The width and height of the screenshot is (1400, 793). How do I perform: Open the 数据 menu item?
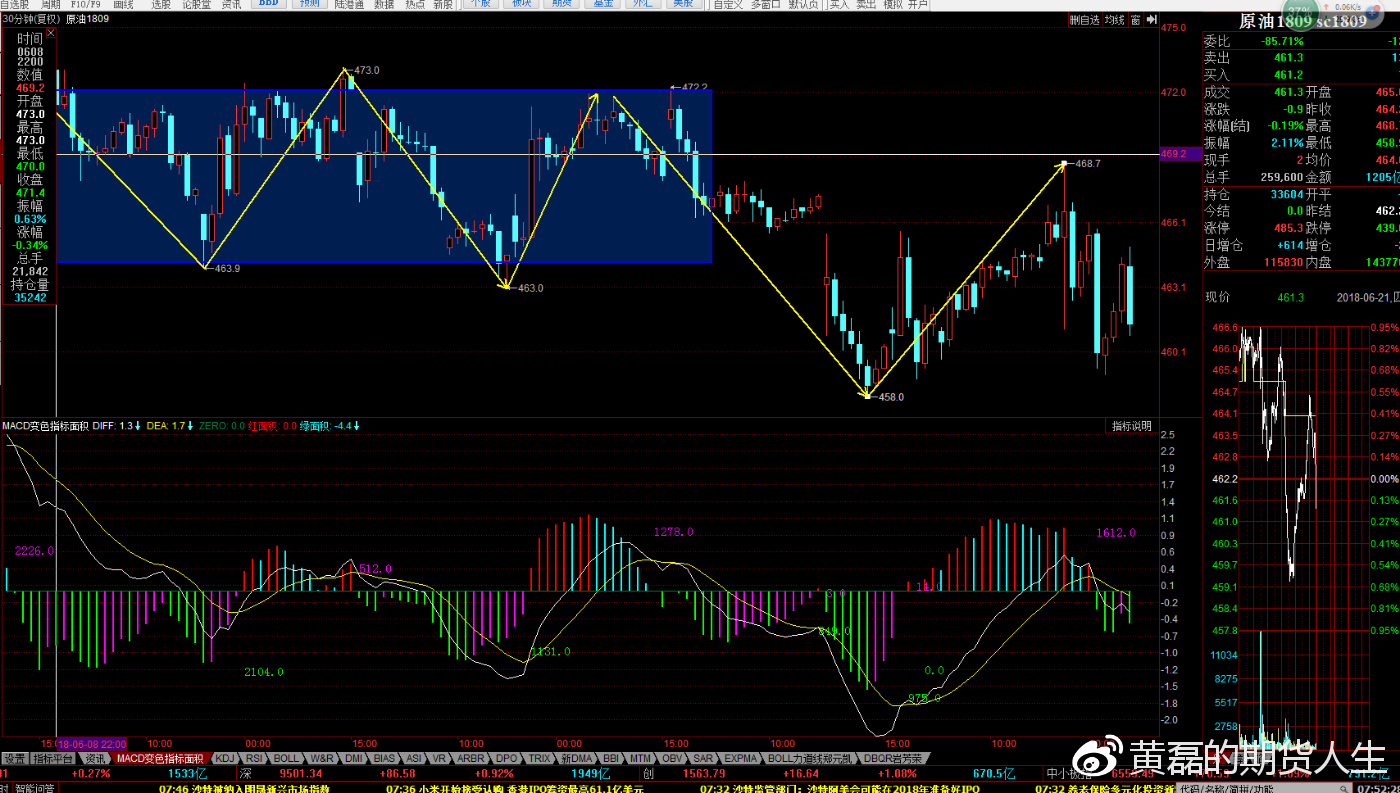click(384, 4)
